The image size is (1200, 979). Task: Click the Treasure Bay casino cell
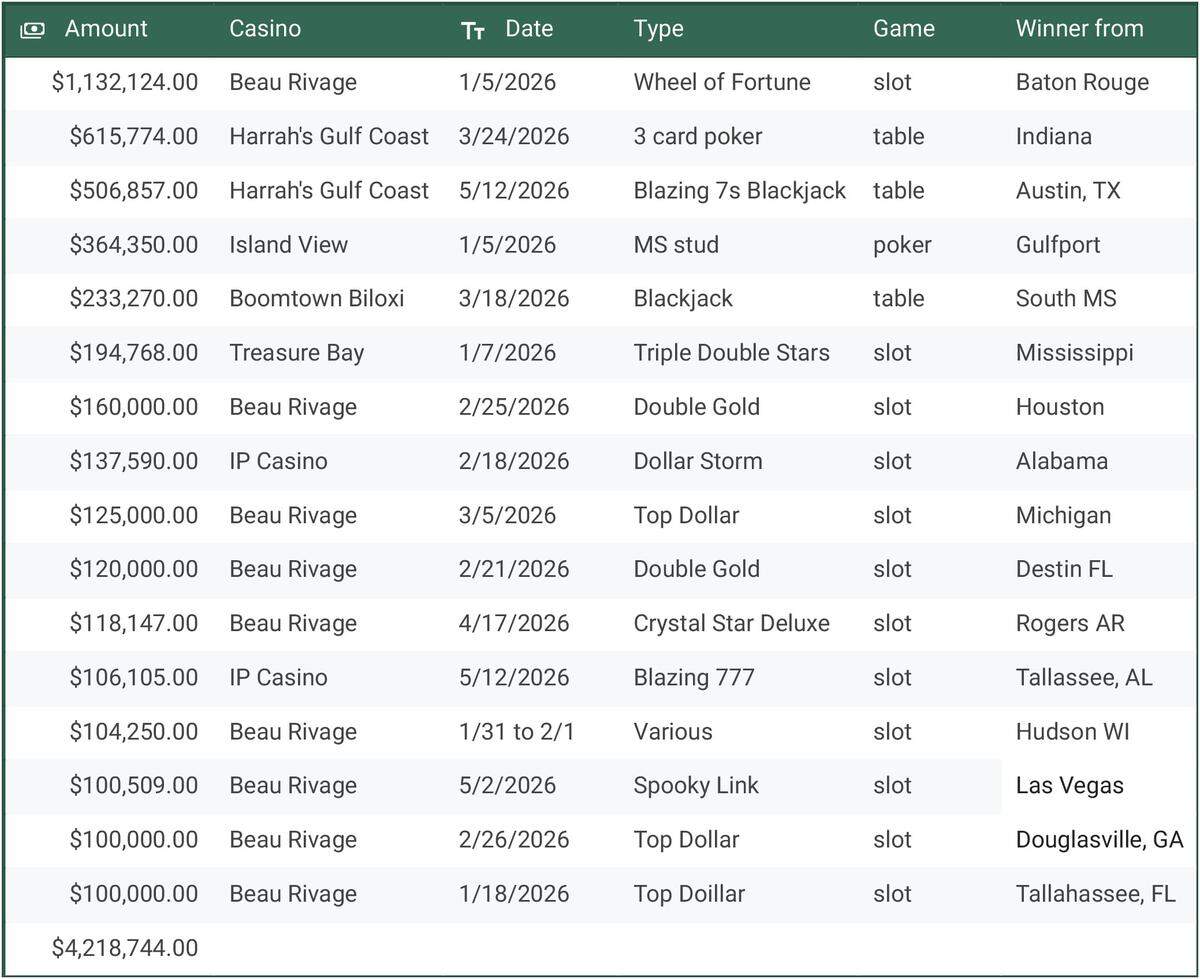tap(297, 352)
